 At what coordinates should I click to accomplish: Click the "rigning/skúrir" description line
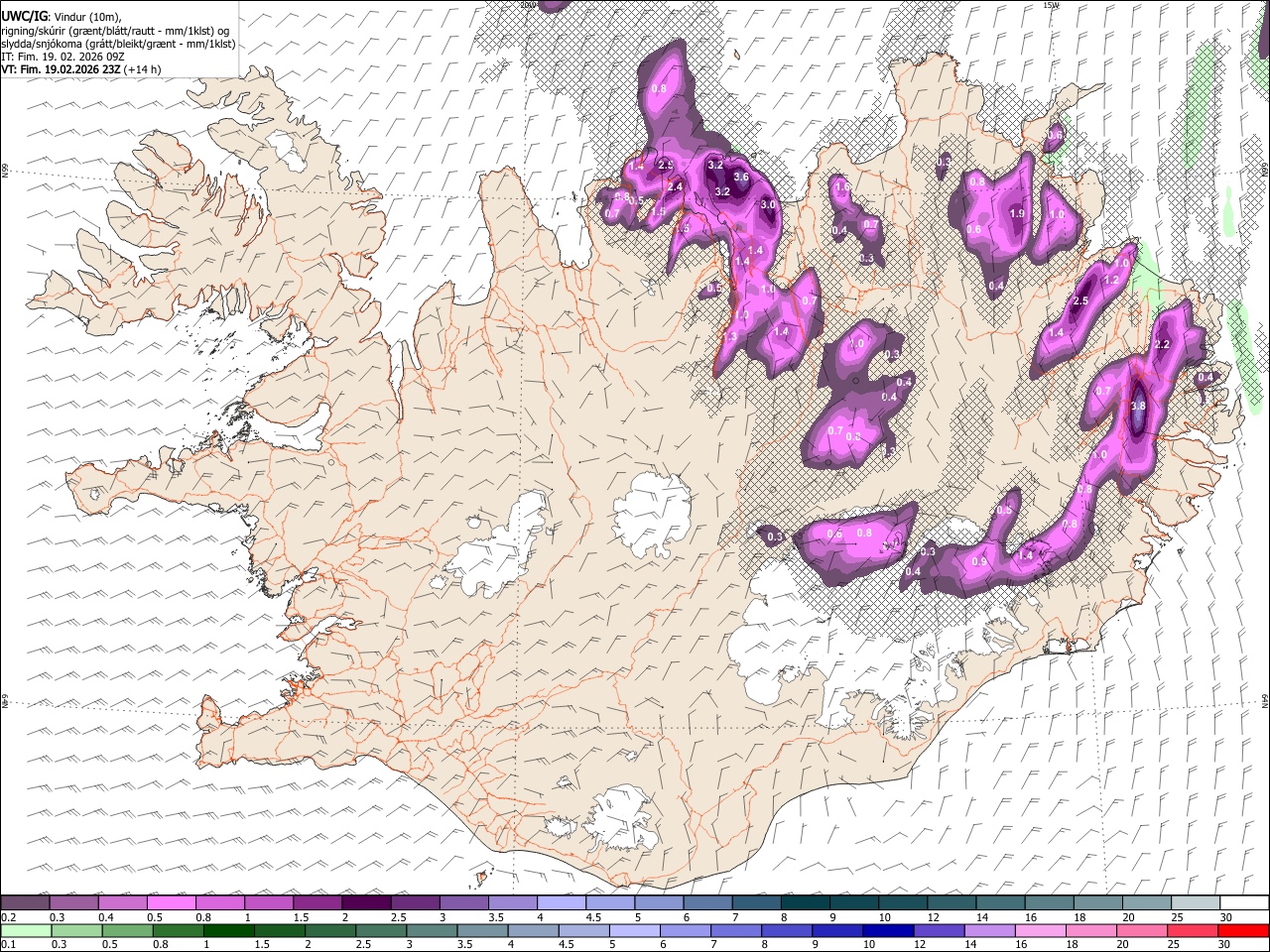[x=117, y=31]
